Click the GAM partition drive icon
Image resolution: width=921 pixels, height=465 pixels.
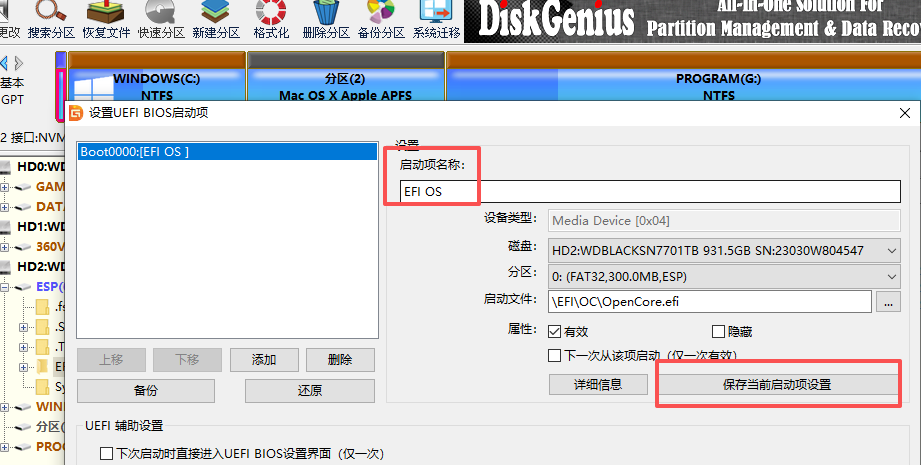(22, 187)
